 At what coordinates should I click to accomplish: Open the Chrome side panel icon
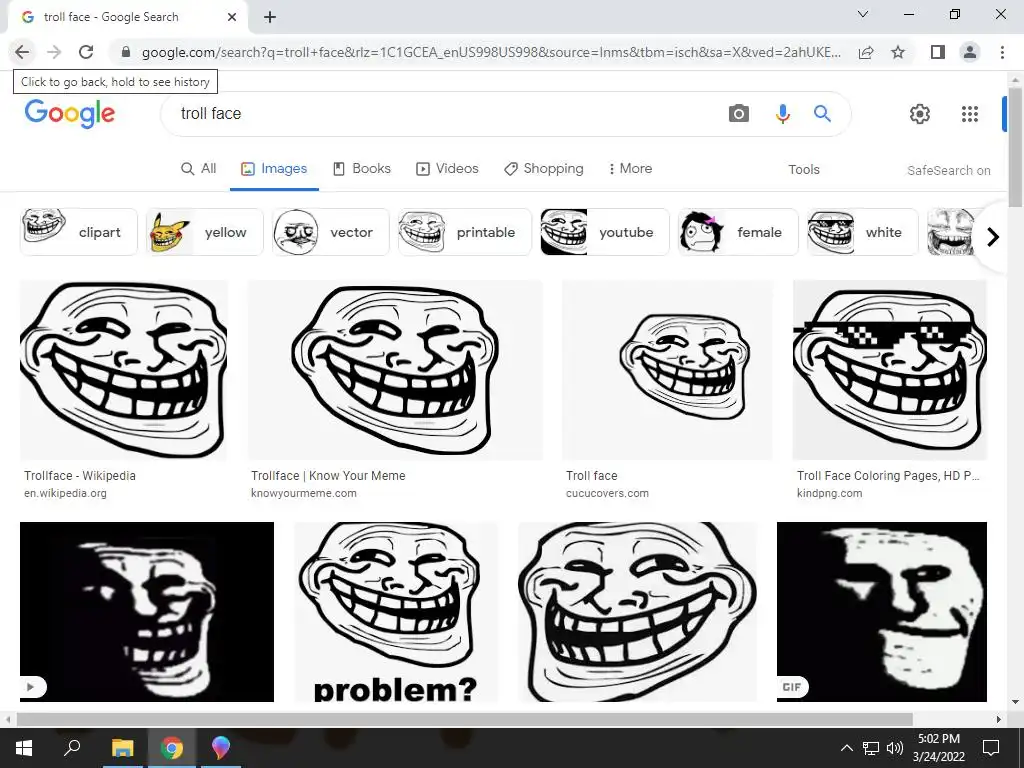coord(938,52)
